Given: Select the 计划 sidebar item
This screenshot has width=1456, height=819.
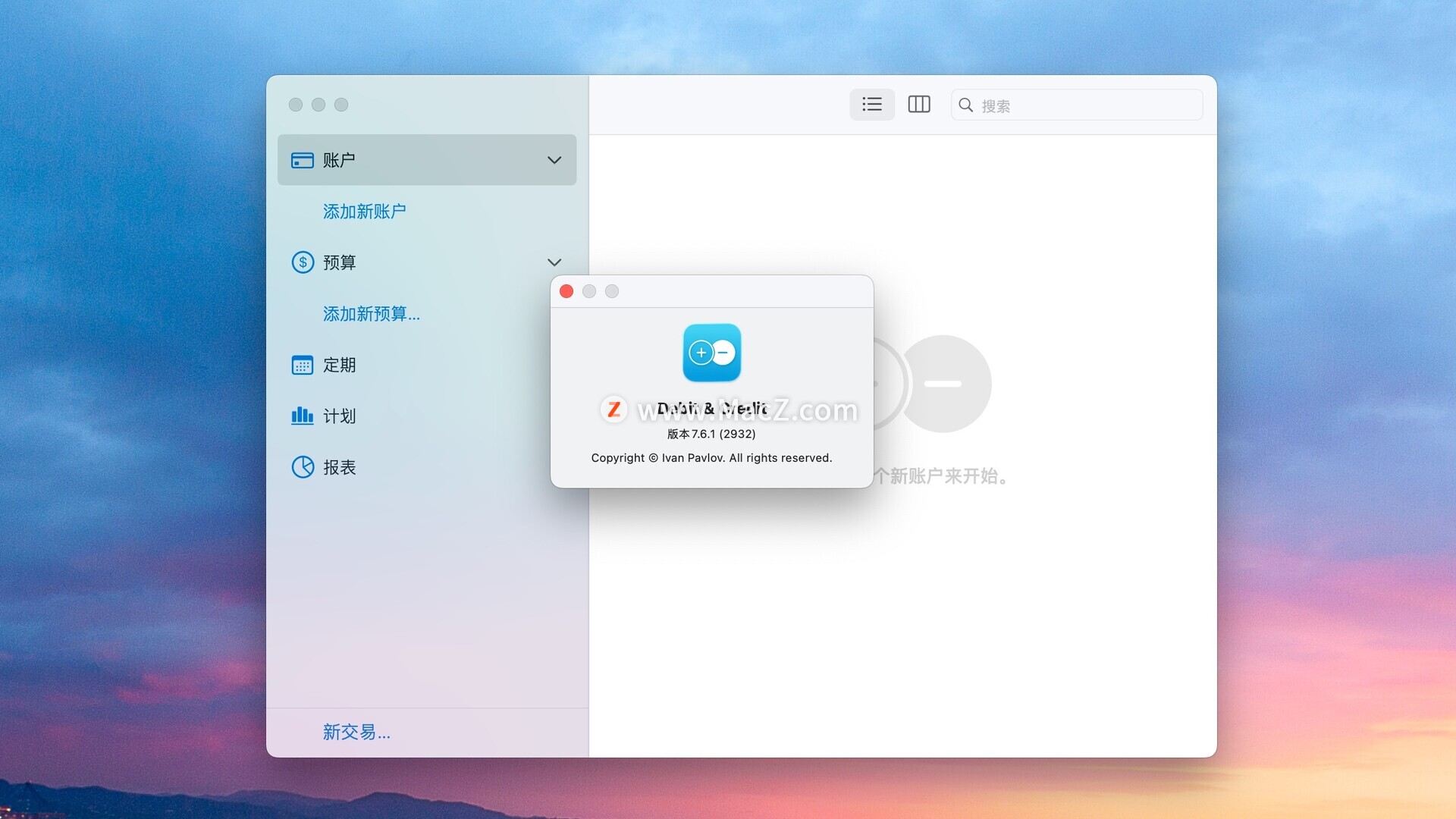Looking at the screenshot, I should 339,416.
